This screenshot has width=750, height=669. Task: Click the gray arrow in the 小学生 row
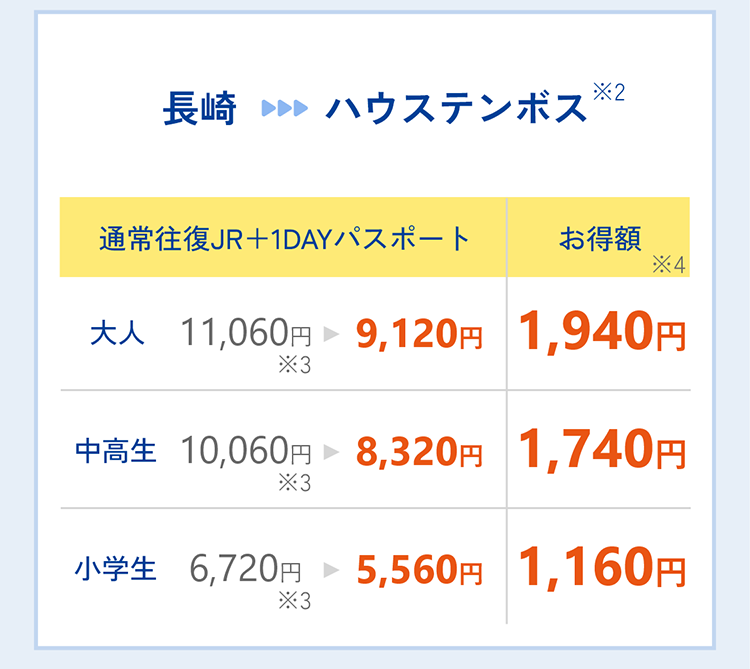331,570
